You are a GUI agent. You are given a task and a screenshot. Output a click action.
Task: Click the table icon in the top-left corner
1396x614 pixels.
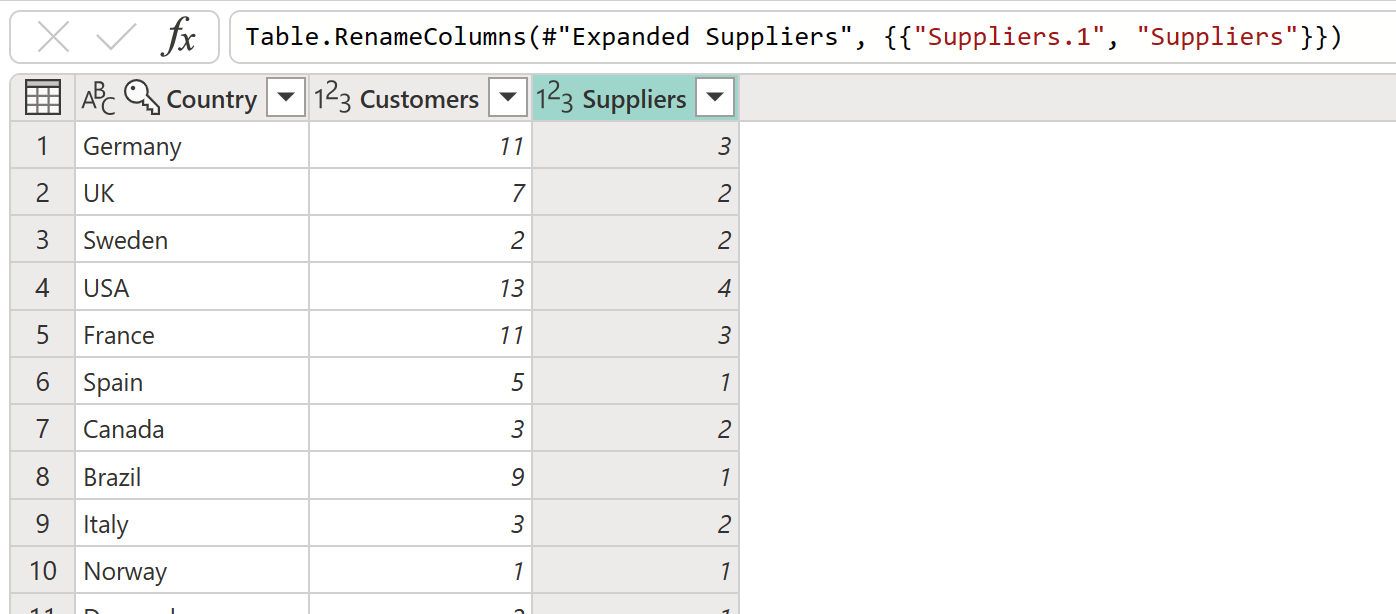pos(41,97)
